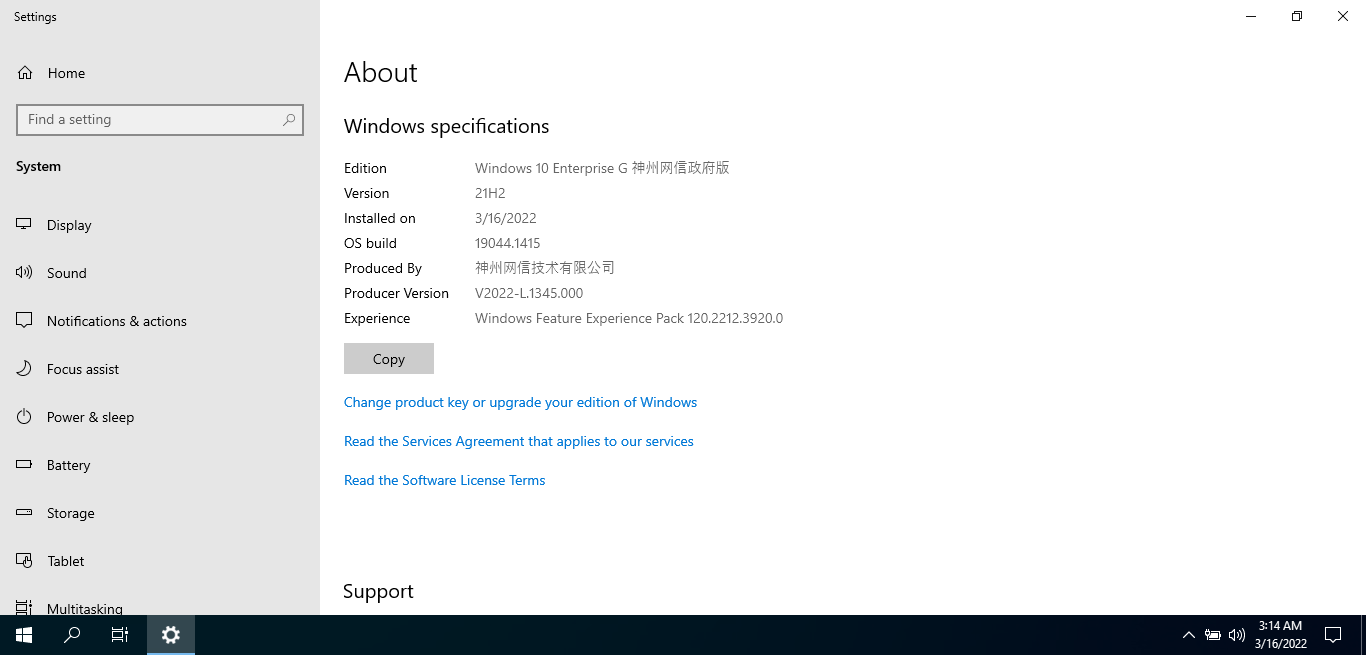Click the Notifications & actions icon

pos(24,321)
